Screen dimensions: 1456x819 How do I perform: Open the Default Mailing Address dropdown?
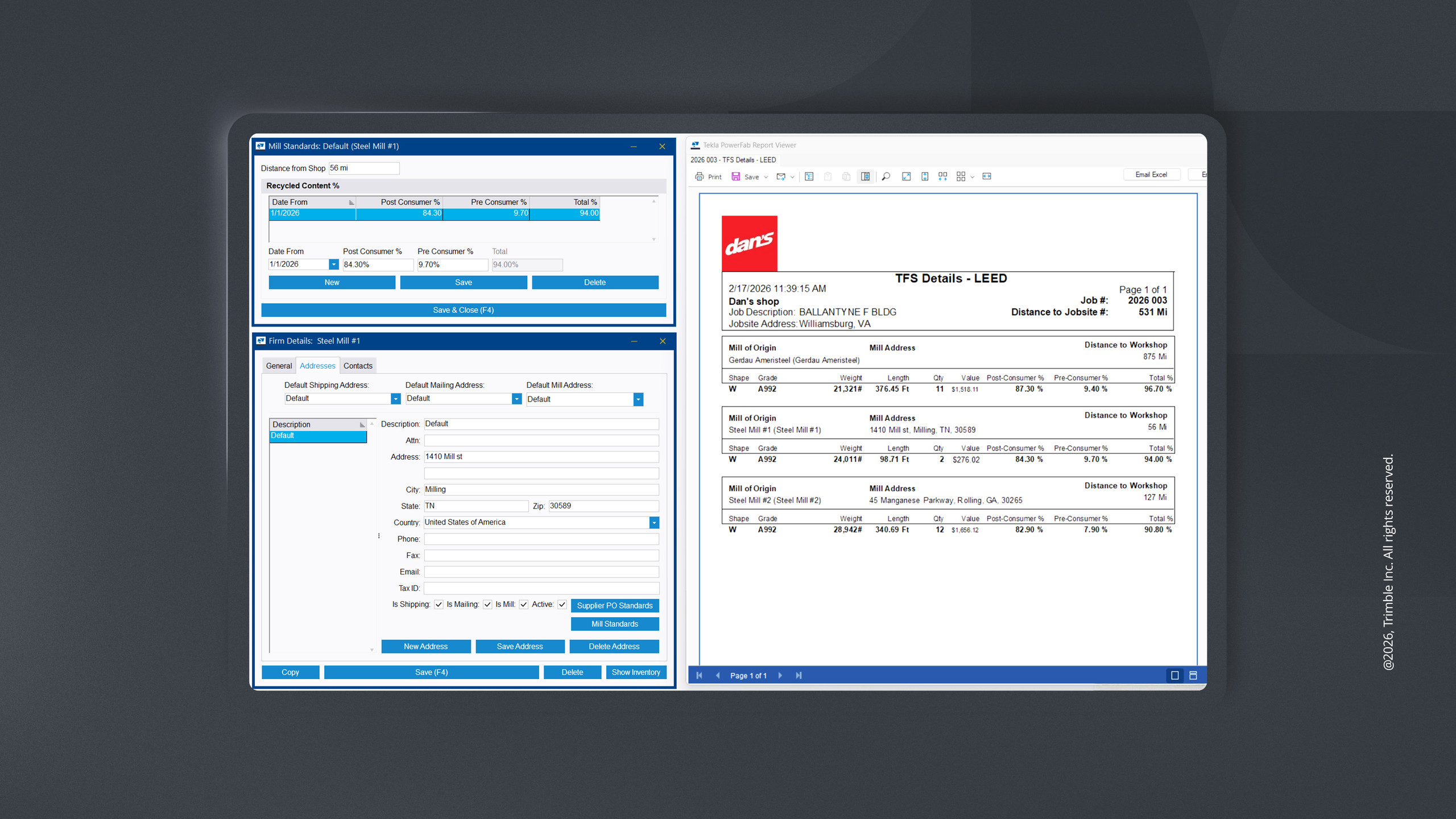pos(516,398)
